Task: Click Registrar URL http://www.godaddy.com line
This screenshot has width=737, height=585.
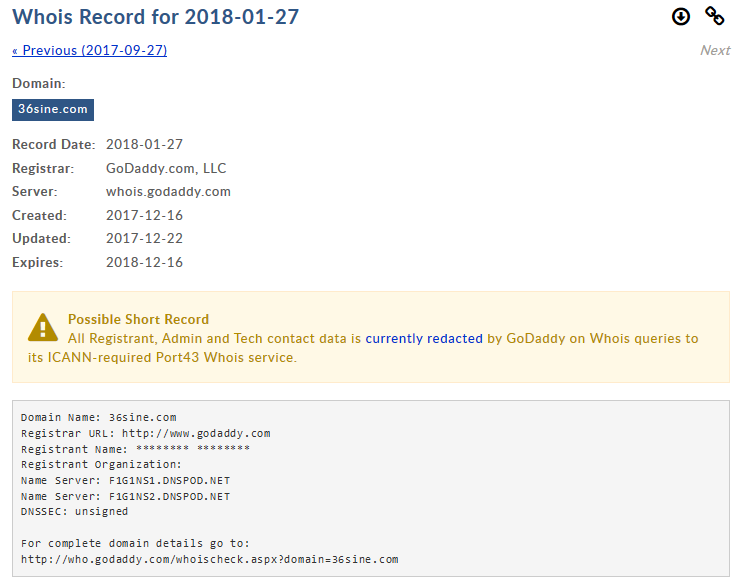Action: pyautogui.click(x=146, y=433)
